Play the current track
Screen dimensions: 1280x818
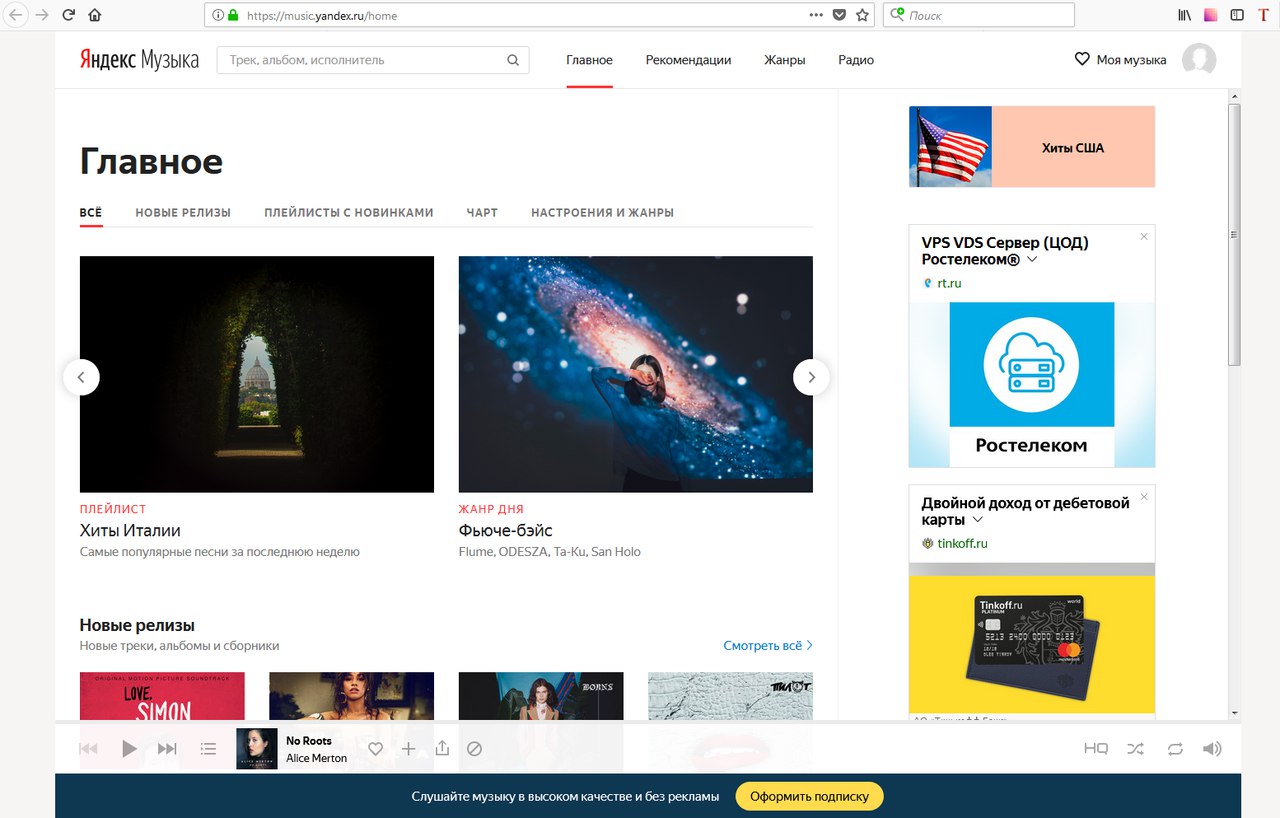point(129,748)
